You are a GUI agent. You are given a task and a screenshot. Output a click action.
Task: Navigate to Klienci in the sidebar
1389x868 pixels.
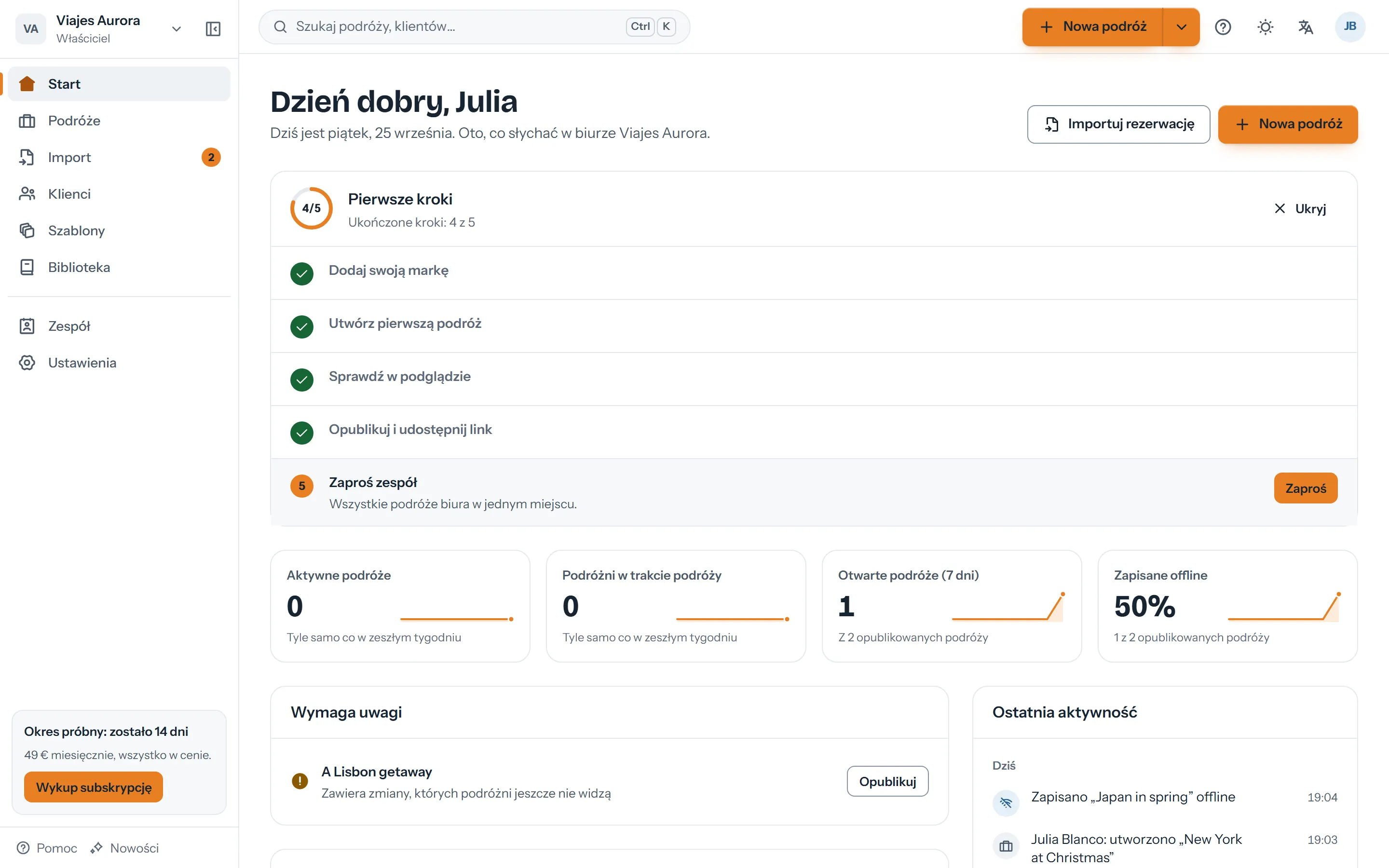(120, 194)
